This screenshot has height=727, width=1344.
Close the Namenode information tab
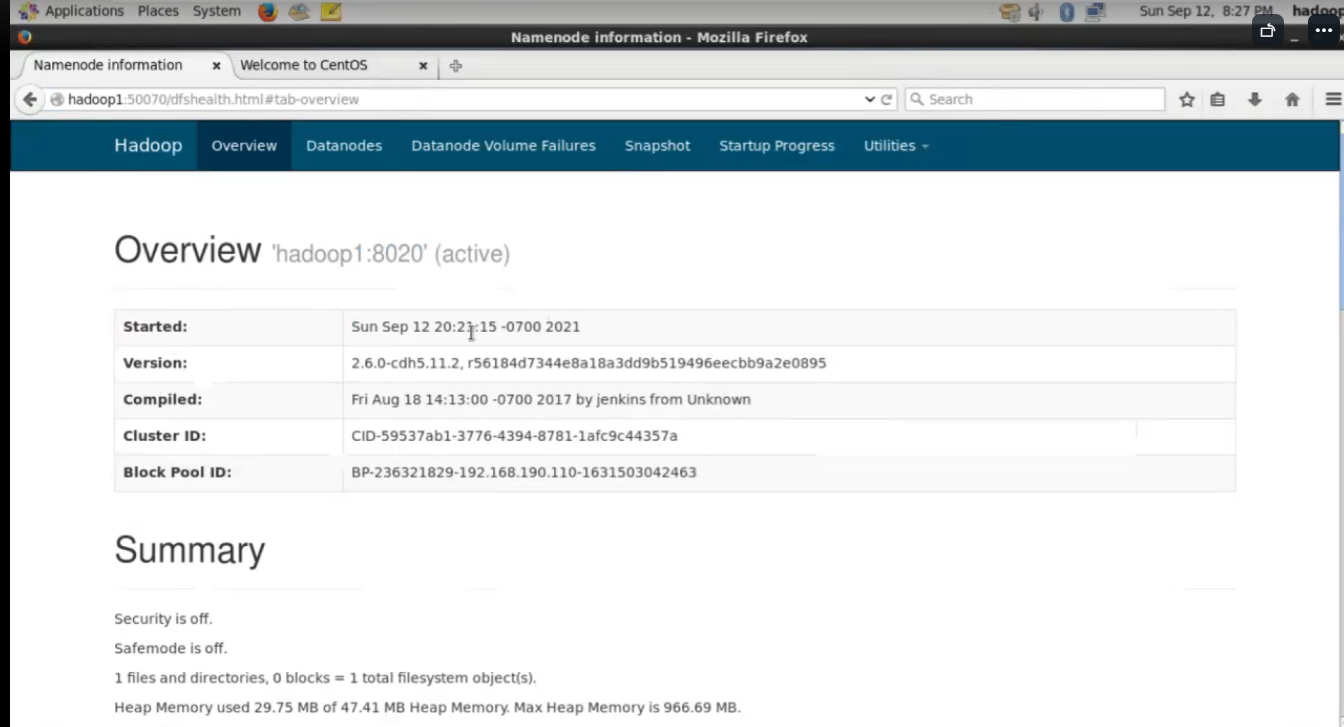tap(216, 66)
